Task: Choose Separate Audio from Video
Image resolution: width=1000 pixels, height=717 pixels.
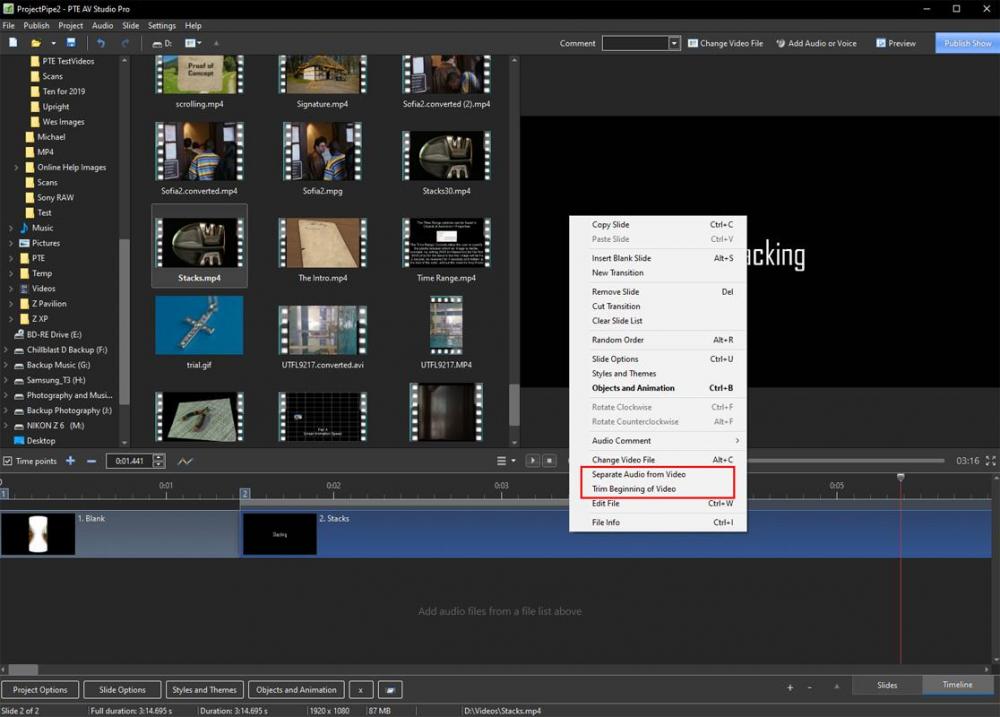Action: [x=638, y=474]
